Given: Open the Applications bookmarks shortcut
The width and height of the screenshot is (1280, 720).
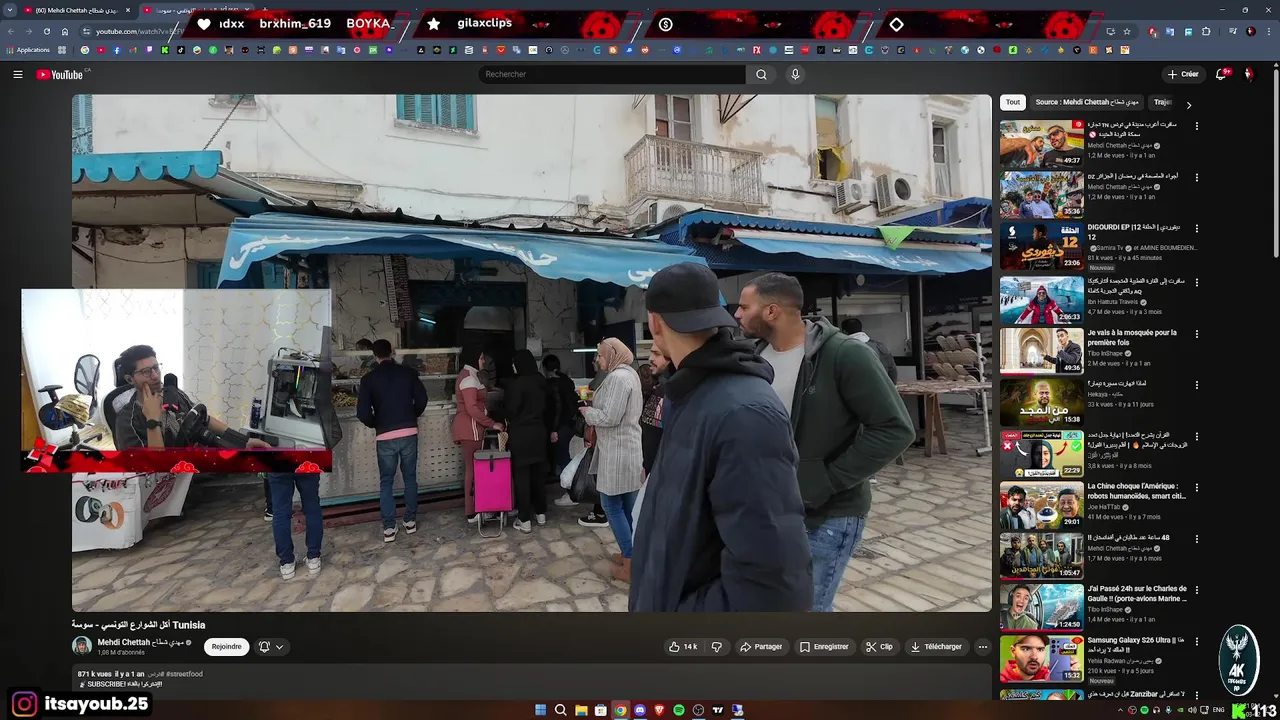Looking at the screenshot, I should [28, 50].
